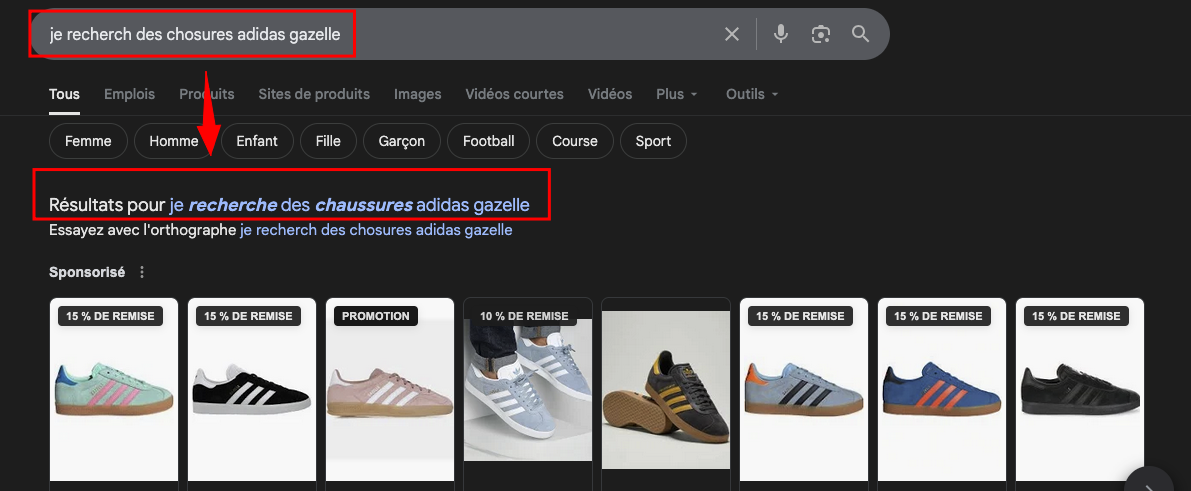
Task: Search original spelling 'je recherch des chosures'
Action: point(376,230)
